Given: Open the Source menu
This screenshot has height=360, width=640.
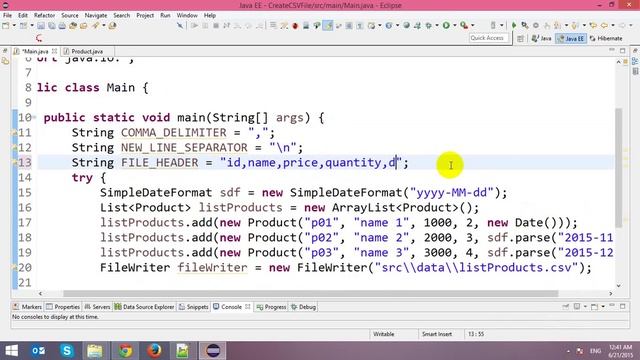Looking at the screenshot, I should tap(70, 15).
